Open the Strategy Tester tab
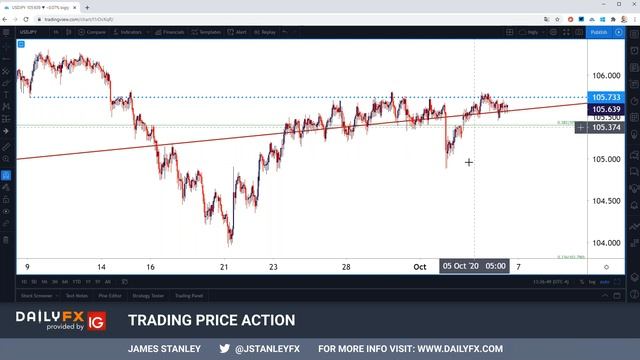This screenshot has height=360, width=640. coord(148,296)
